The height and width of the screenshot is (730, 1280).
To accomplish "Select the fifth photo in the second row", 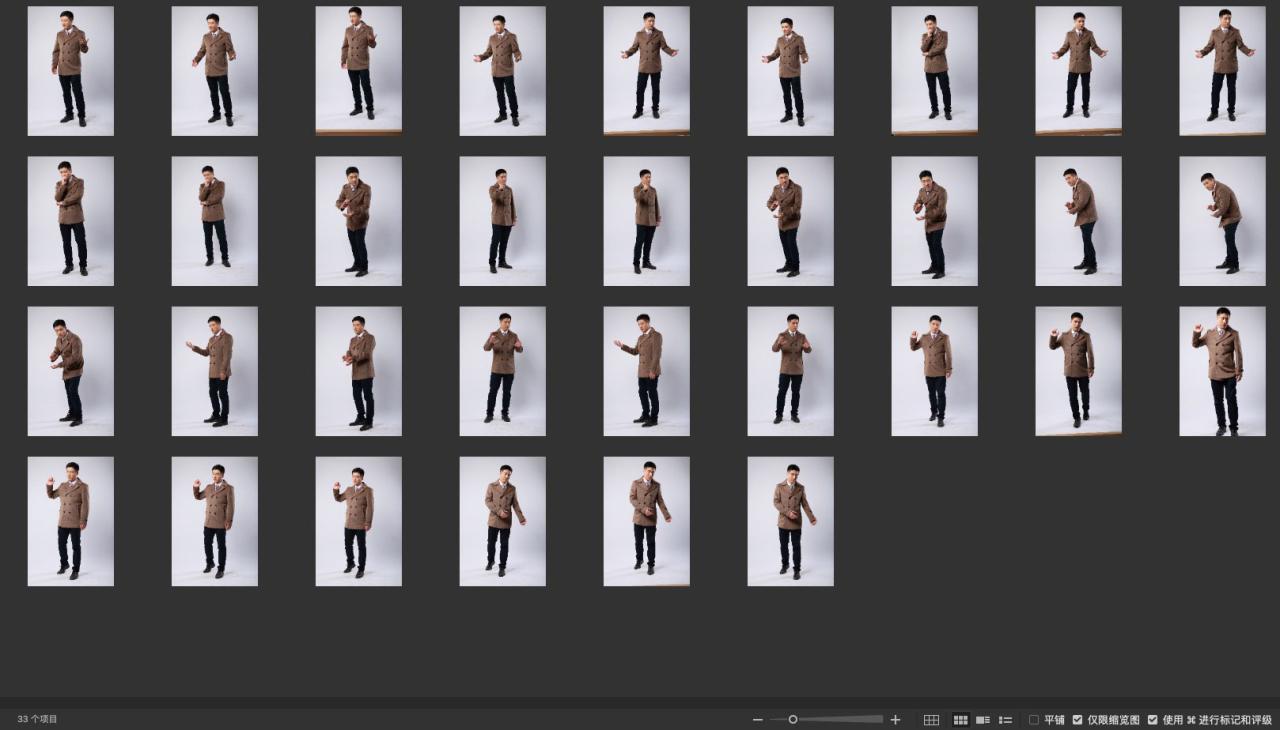I will point(646,221).
